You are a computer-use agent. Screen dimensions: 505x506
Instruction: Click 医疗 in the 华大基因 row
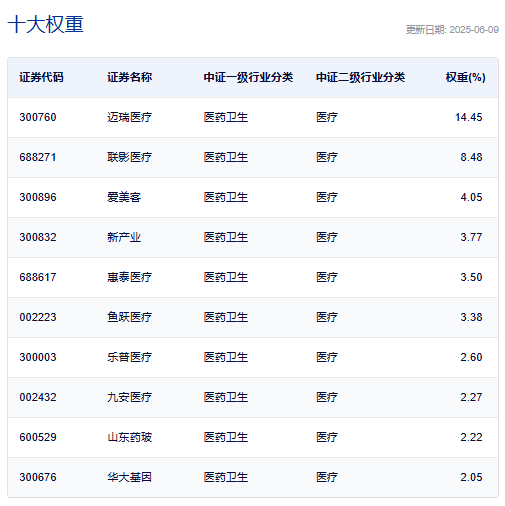(327, 477)
